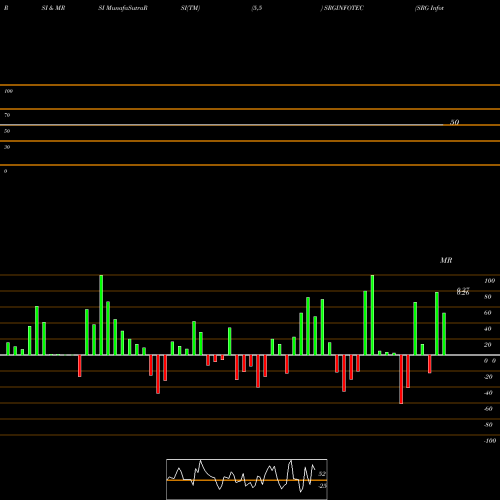Click the first green bar in the MR histogram

coord(8,349)
